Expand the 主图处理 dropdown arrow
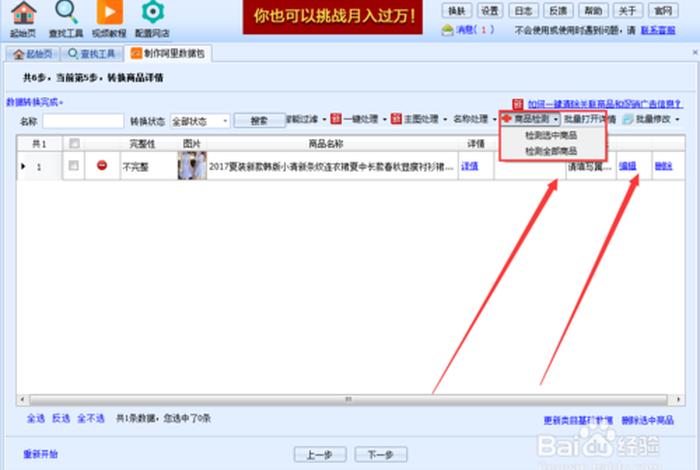The width and height of the screenshot is (700, 470). [445, 120]
